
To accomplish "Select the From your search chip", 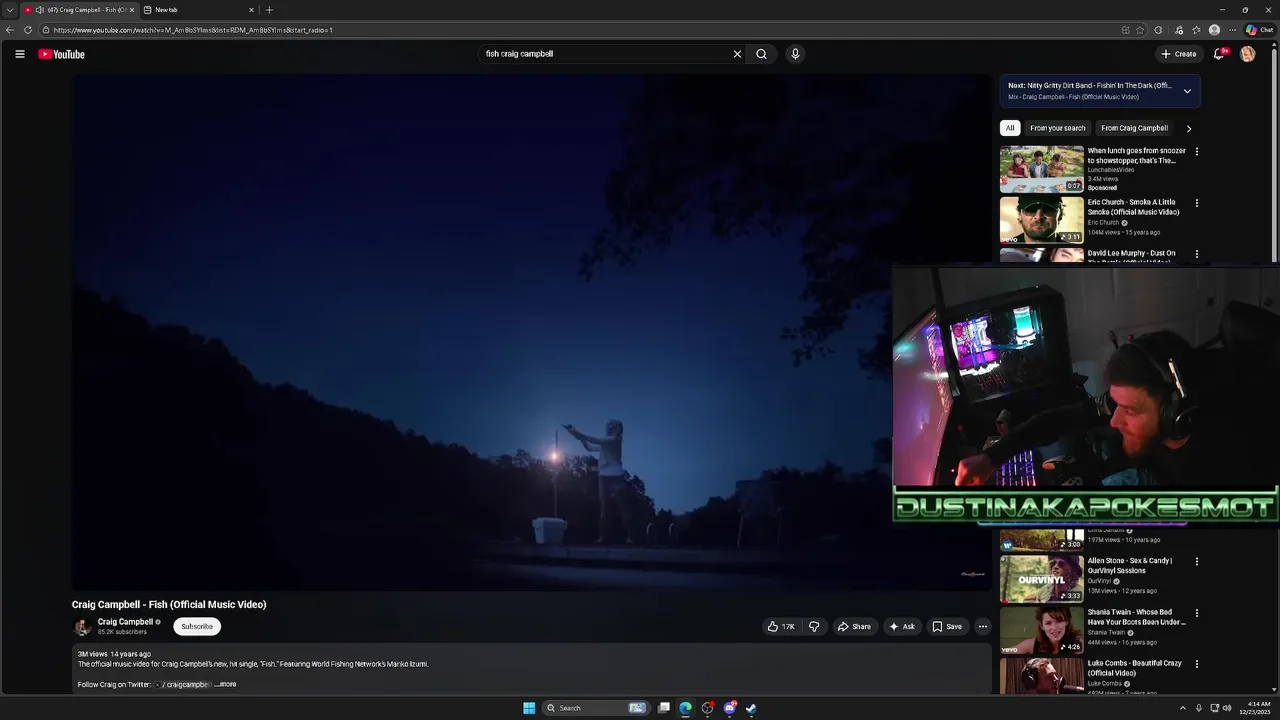I will [x=1057, y=128].
